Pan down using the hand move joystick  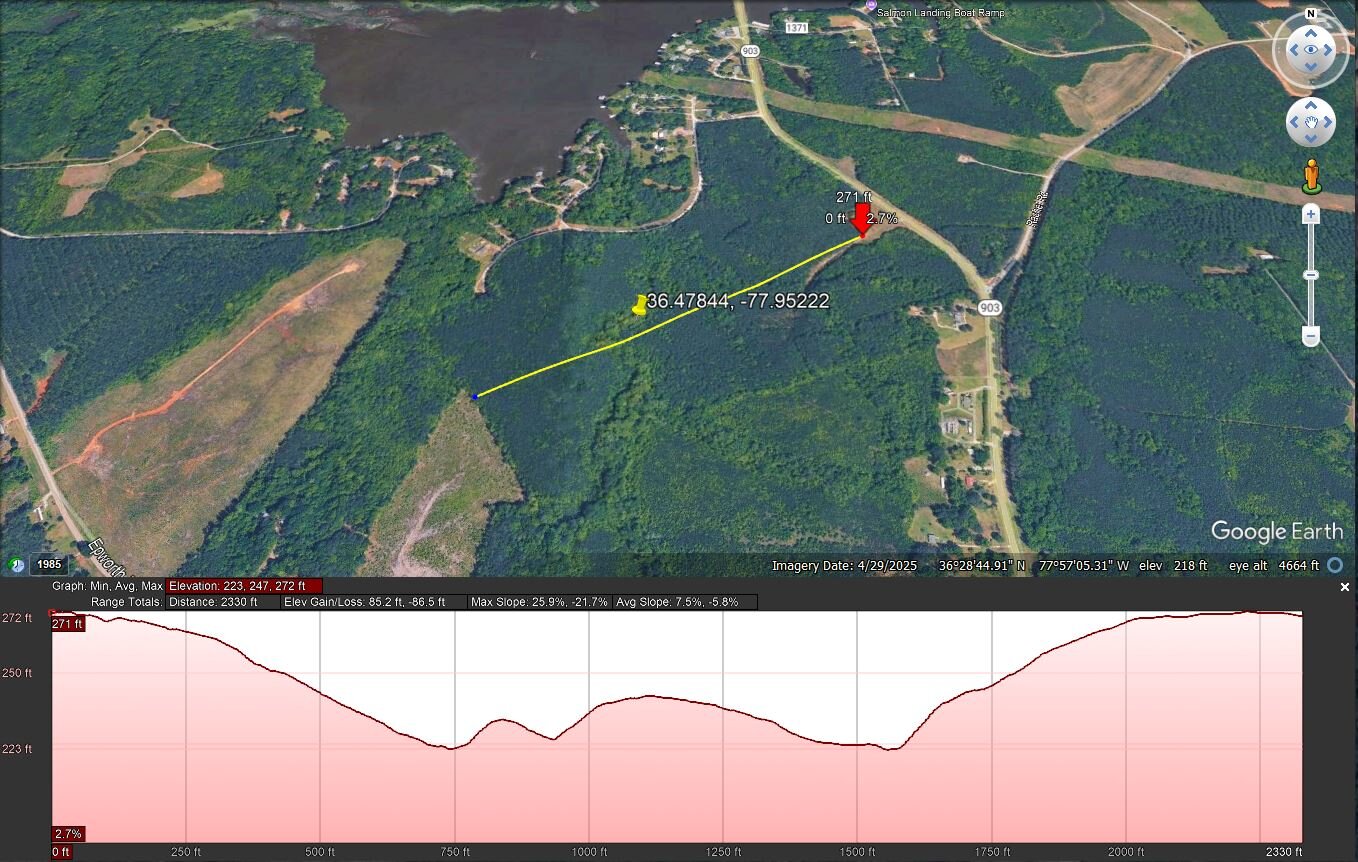1310,140
